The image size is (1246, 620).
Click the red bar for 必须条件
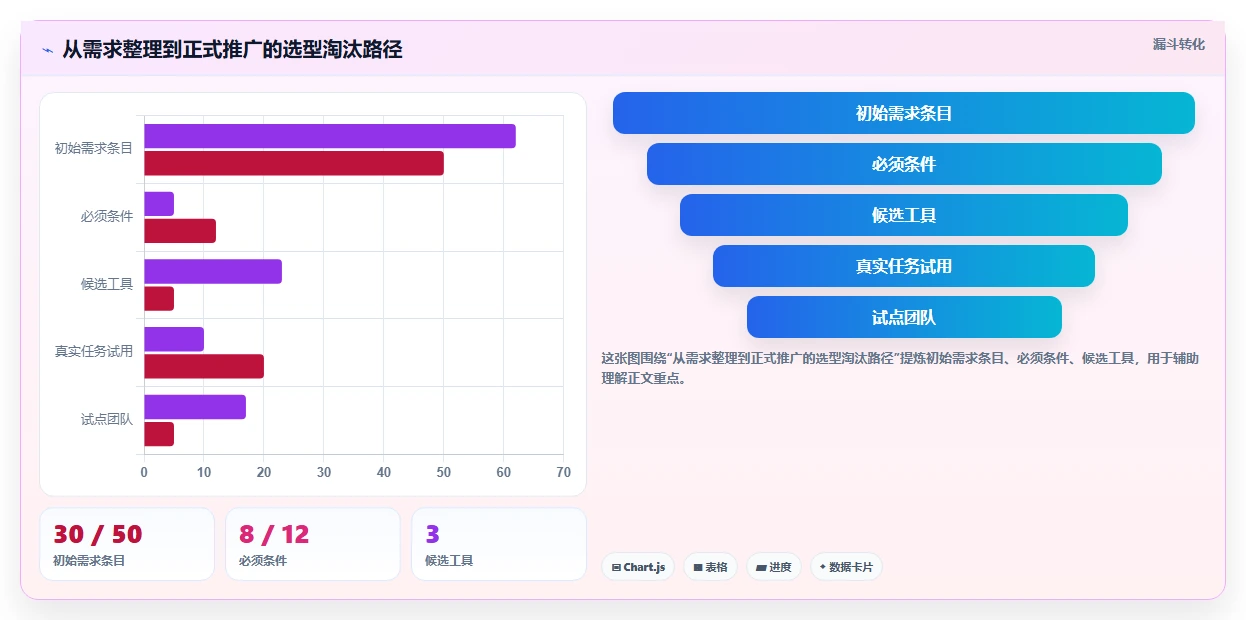(180, 231)
